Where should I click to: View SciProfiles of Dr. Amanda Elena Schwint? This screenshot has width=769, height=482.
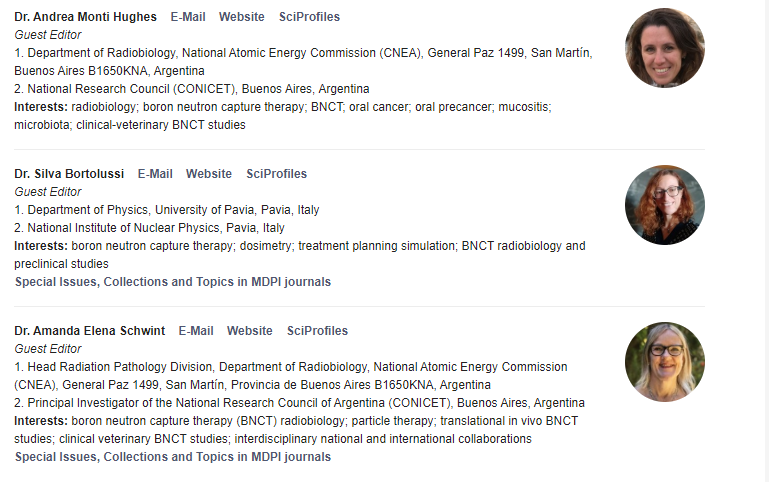(318, 331)
